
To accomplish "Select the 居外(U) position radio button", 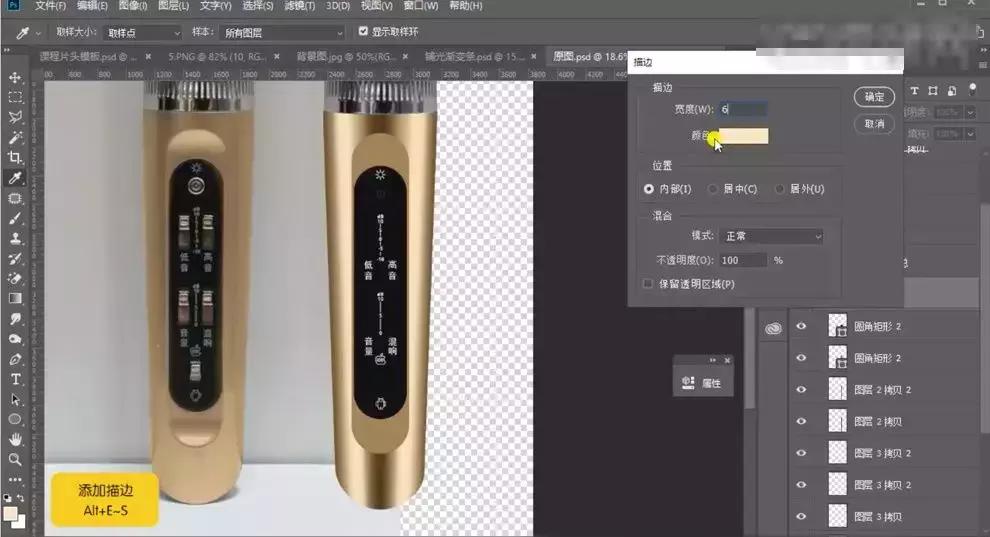I will pos(780,189).
